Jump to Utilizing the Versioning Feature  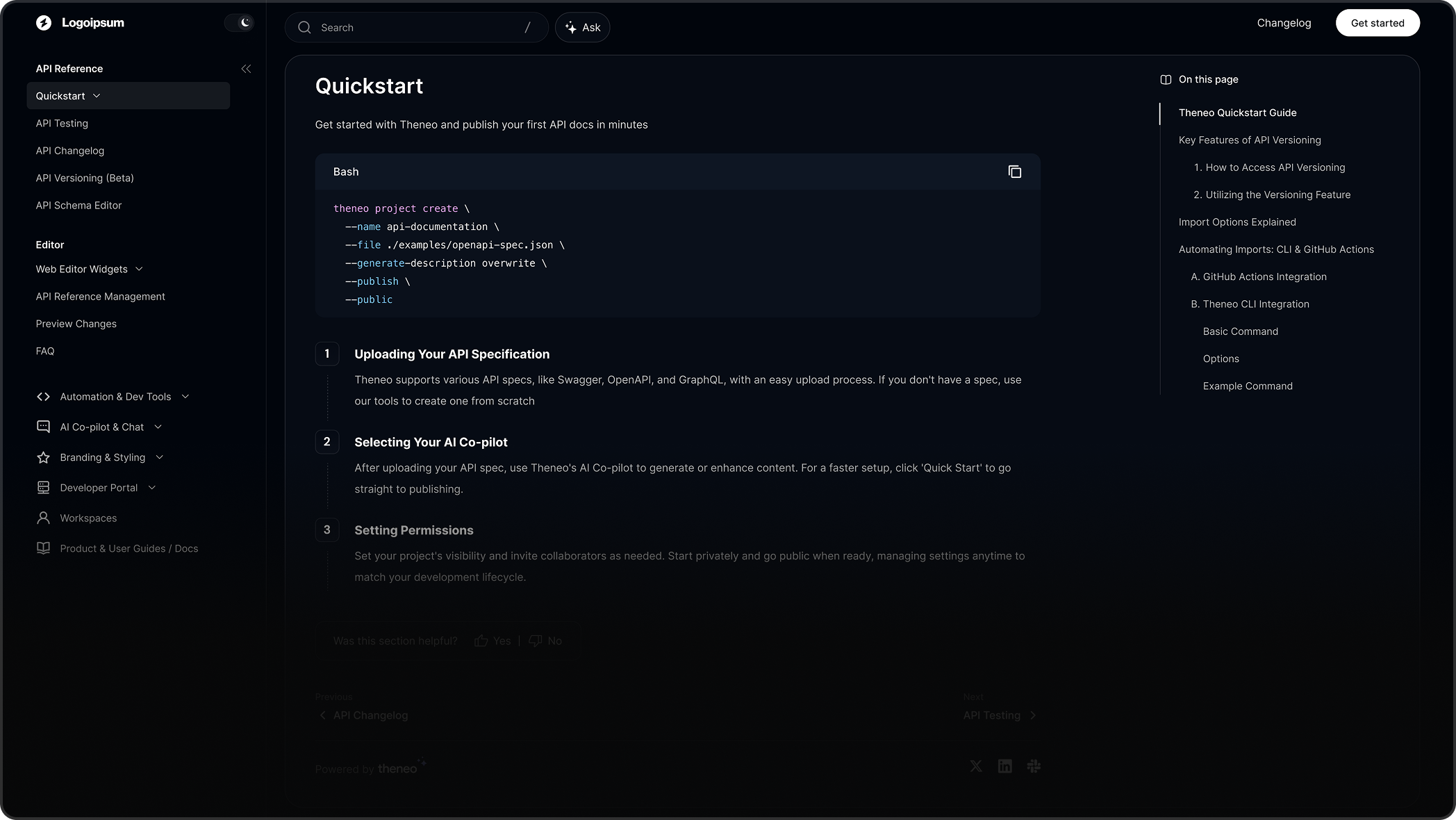click(1272, 195)
